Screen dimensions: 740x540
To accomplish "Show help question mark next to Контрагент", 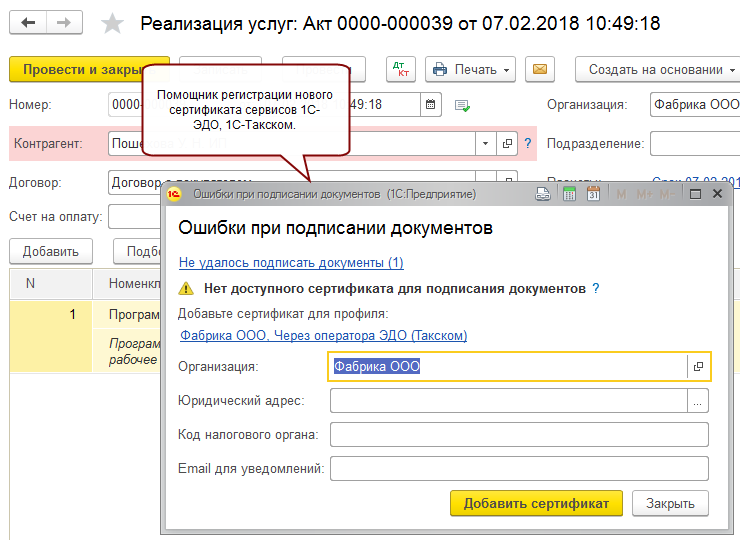I will pos(528,143).
